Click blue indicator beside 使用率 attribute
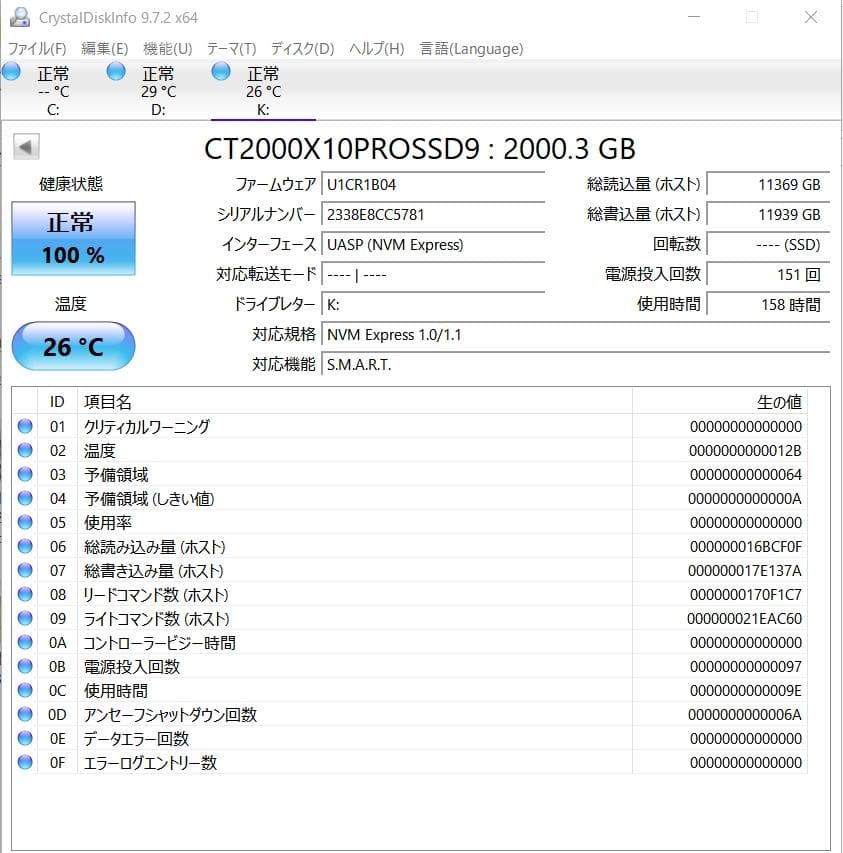 pyautogui.click(x=27, y=523)
